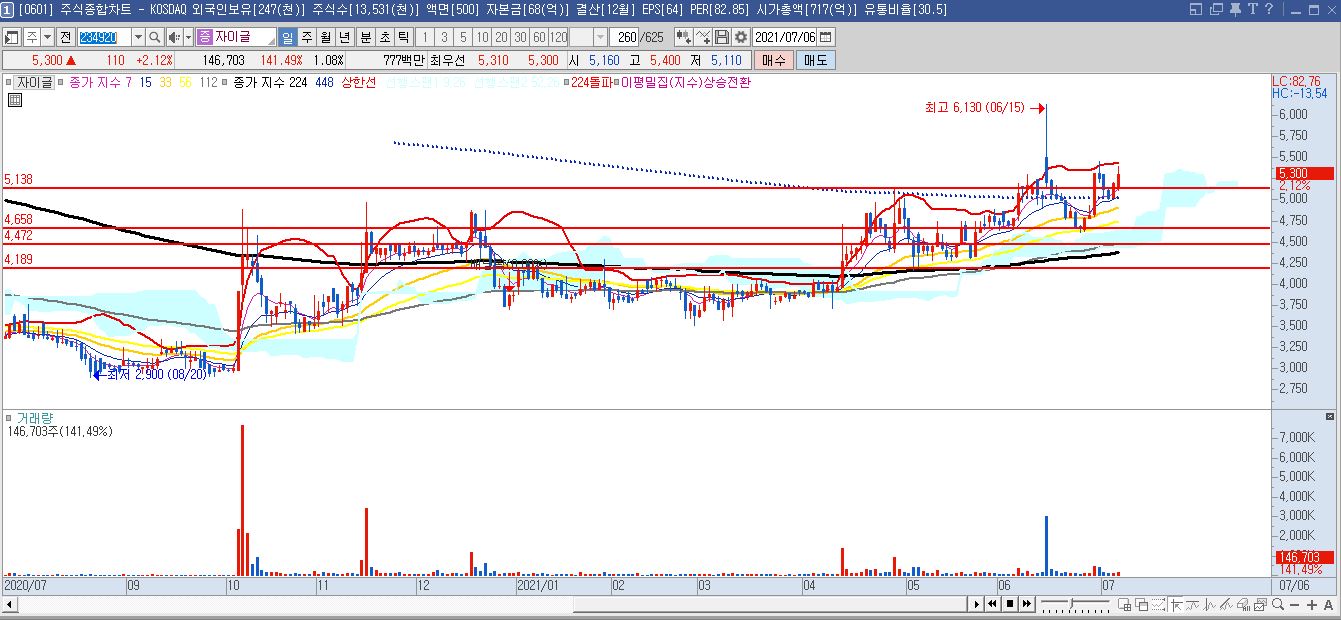Click the diagonal trendline chart icon
The width and height of the screenshot is (1341, 620).
(x=1226, y=604)
